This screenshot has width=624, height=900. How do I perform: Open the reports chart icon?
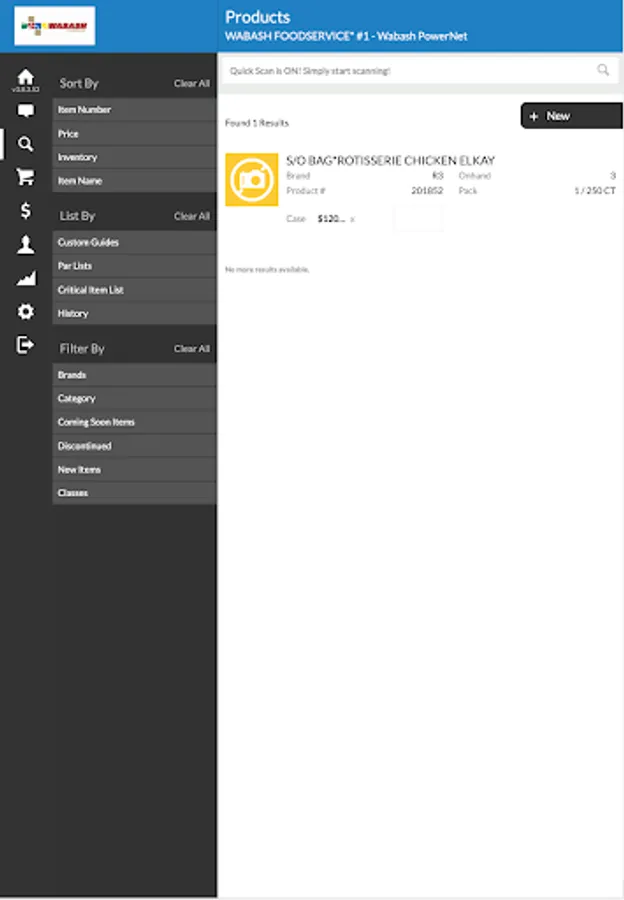[25, 278]
